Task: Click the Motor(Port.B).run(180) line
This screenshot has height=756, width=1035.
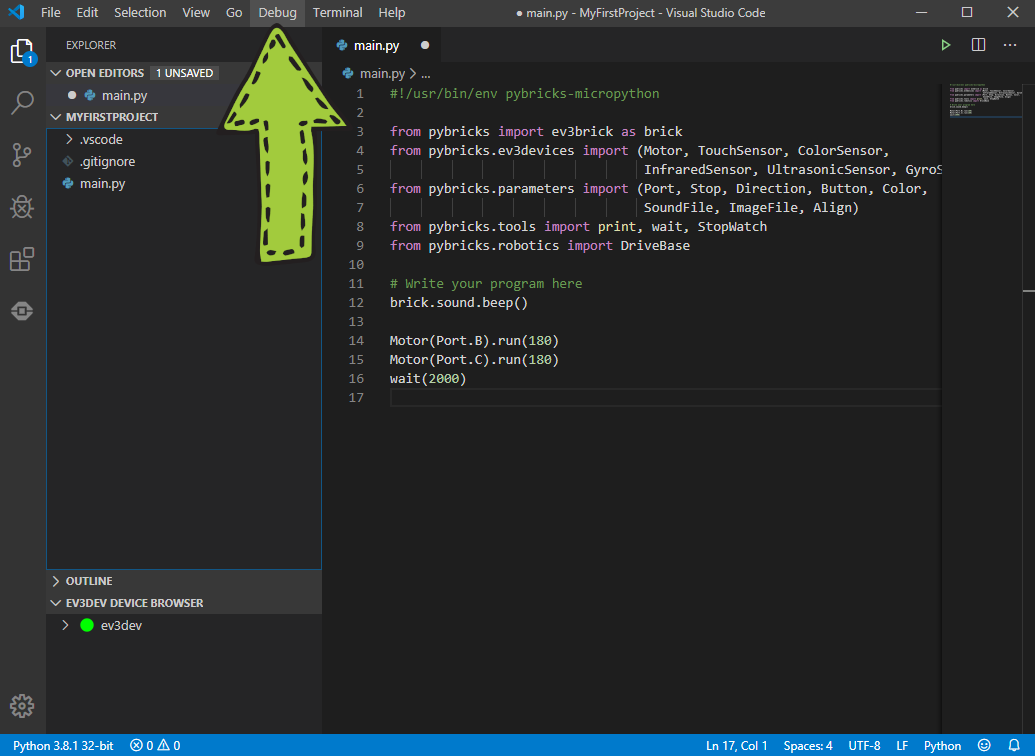Action: tap(474, 341)
